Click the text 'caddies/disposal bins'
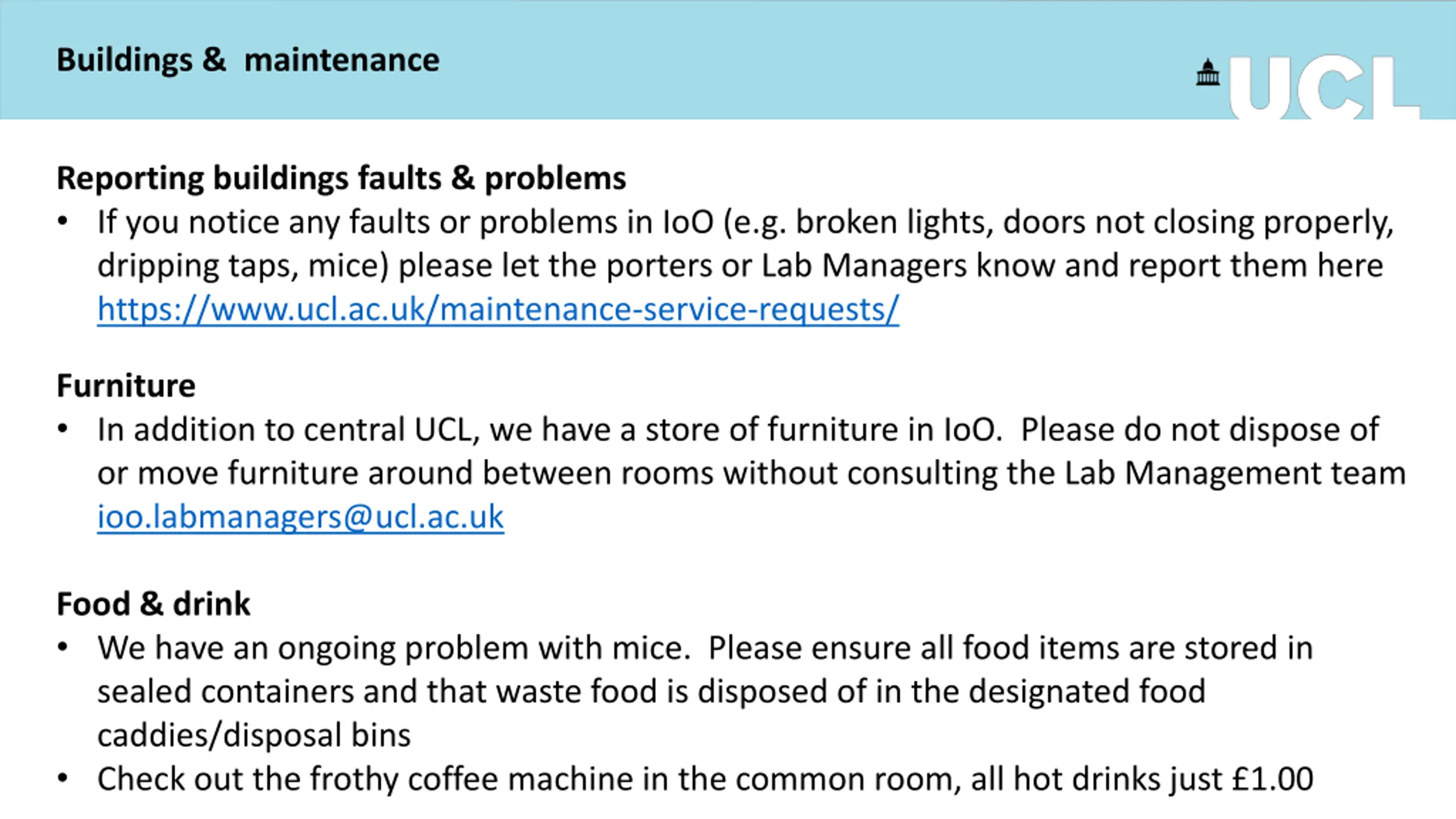The image size is (1456, 819). click(x=254, y=735)
